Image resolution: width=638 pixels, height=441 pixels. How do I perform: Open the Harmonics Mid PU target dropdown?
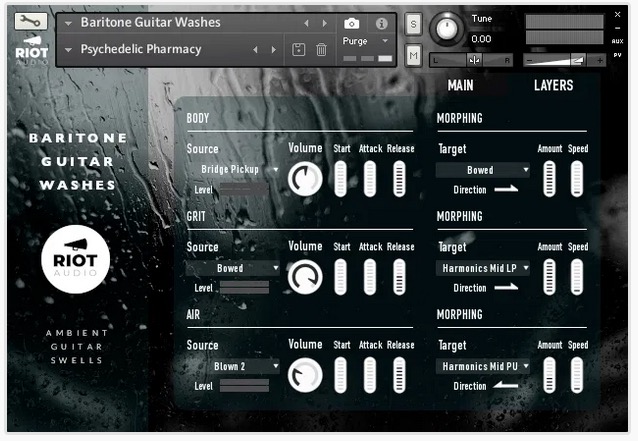[483, 367]
